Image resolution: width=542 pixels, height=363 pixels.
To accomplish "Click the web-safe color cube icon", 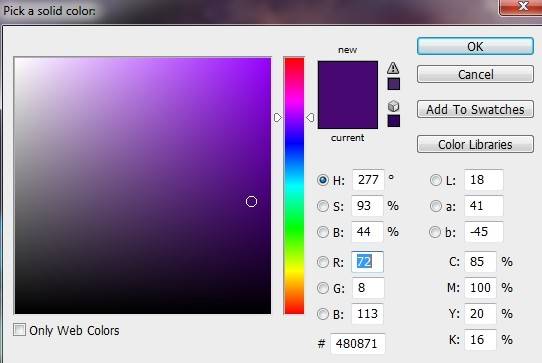I will point(393,106).
